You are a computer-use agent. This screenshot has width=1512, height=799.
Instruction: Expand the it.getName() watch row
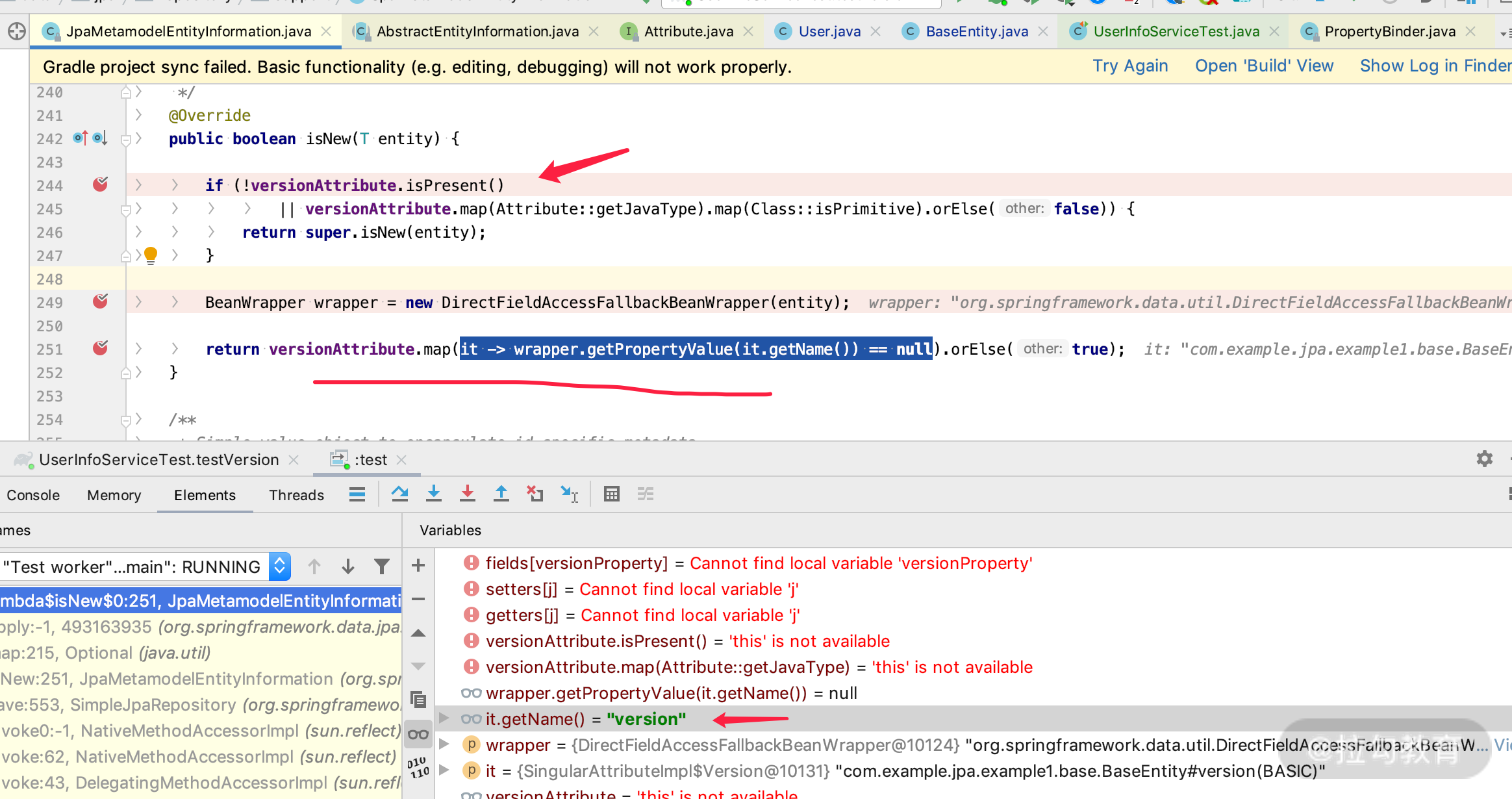coord(444,718)
